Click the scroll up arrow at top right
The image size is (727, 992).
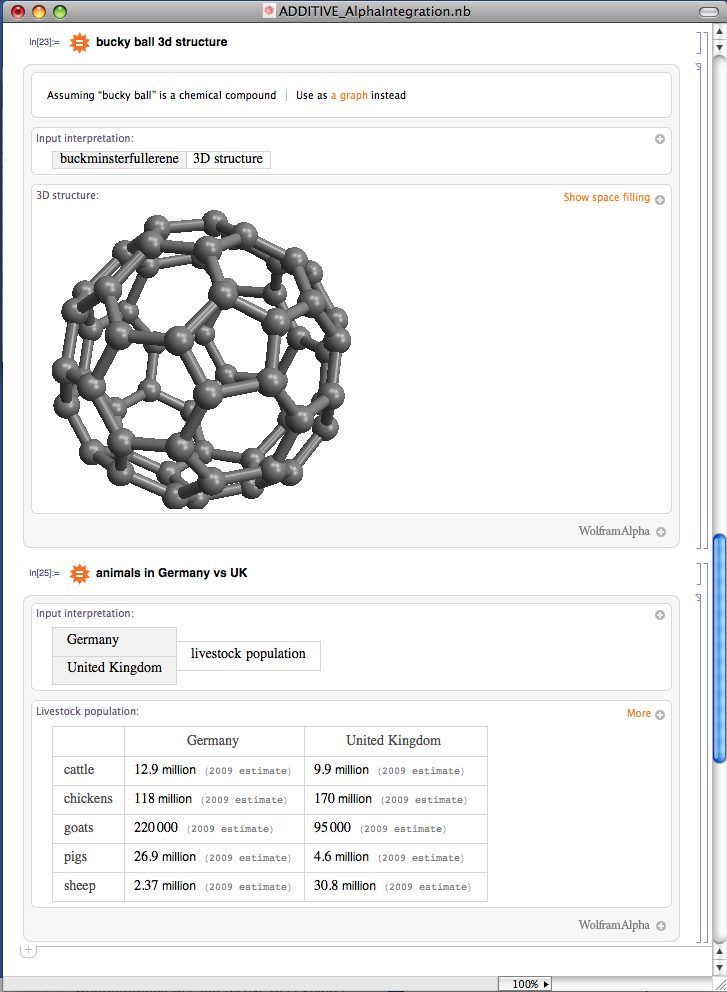[x=719, y=30]
